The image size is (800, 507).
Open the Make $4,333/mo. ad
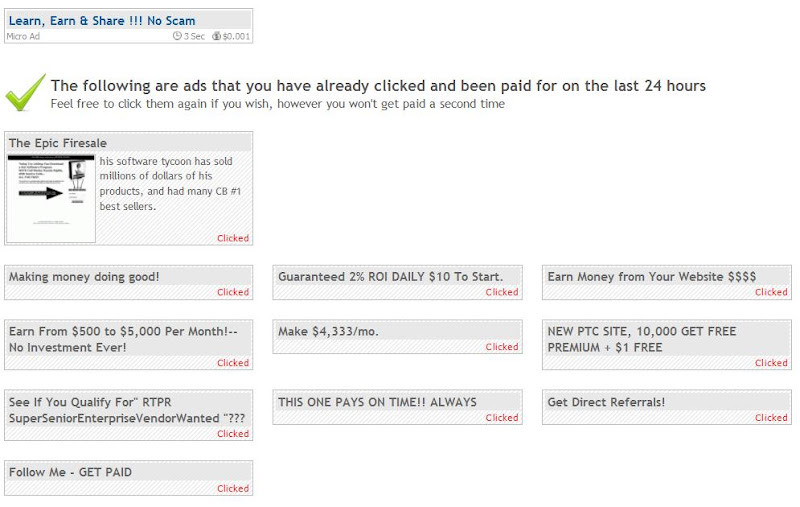click(328, 331)
